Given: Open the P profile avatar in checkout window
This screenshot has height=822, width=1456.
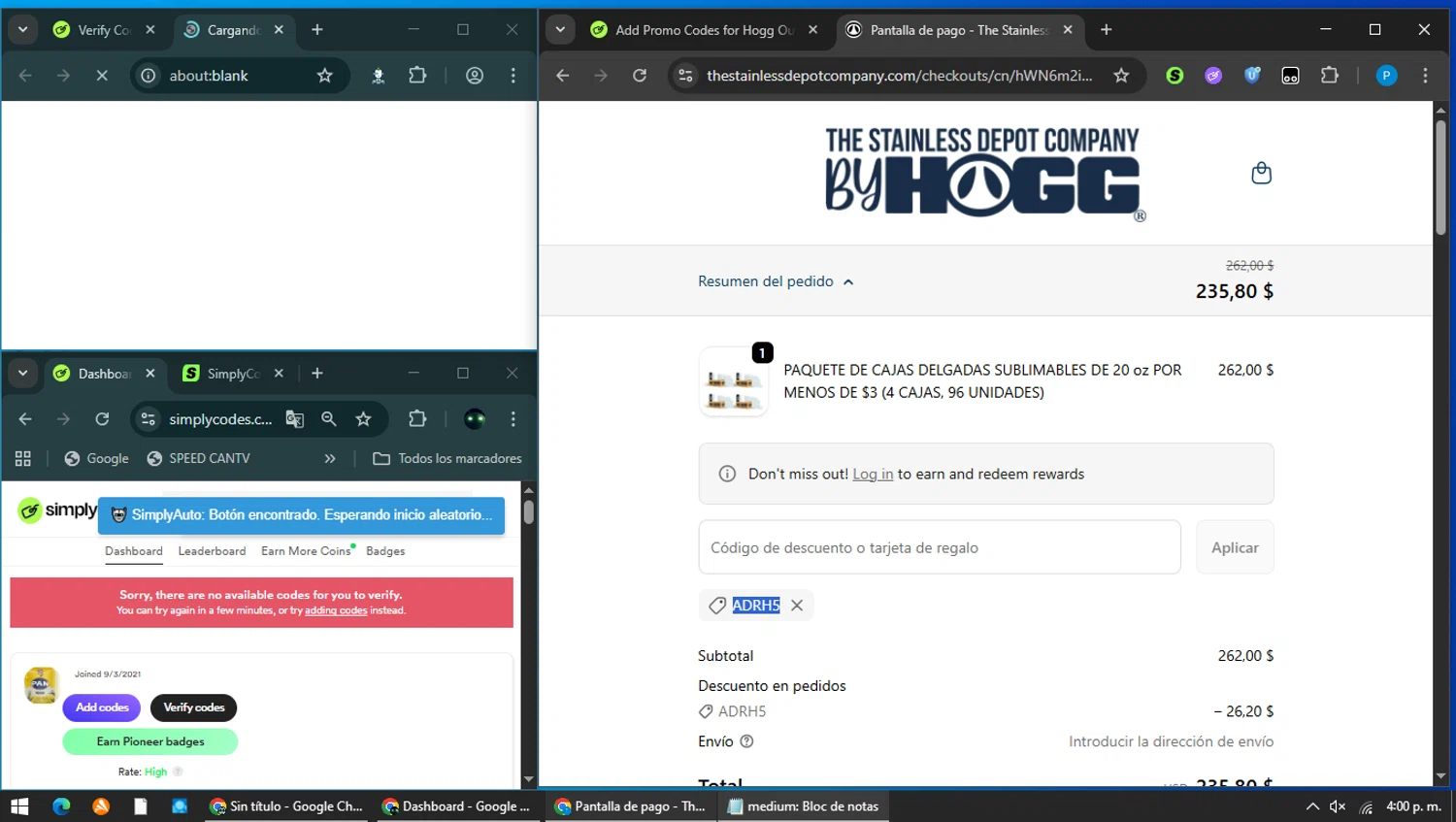Looking at the screenshot, I should point(1386,76).
